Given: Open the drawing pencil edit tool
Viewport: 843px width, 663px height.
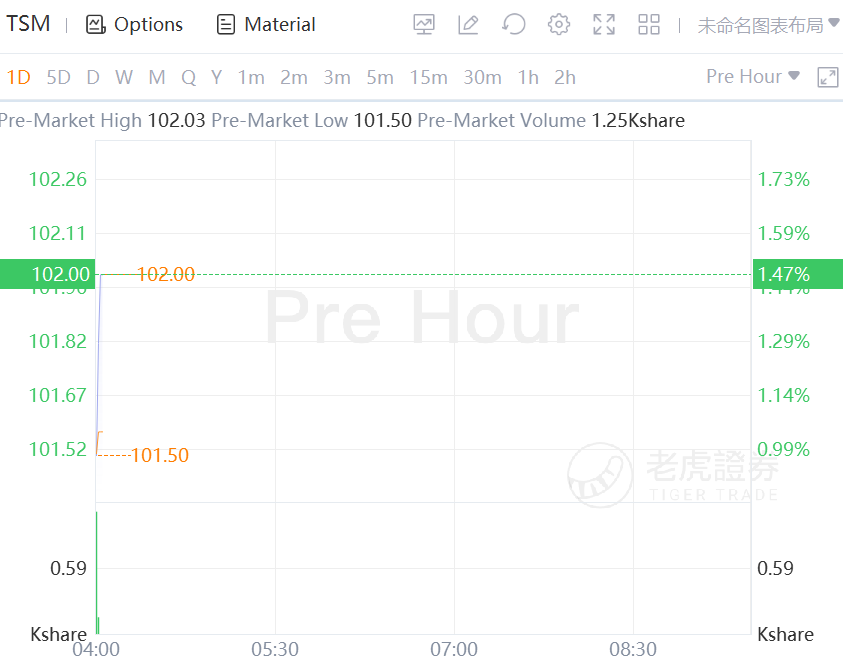Looking at the screenshot, I should [x=468, y=25].
